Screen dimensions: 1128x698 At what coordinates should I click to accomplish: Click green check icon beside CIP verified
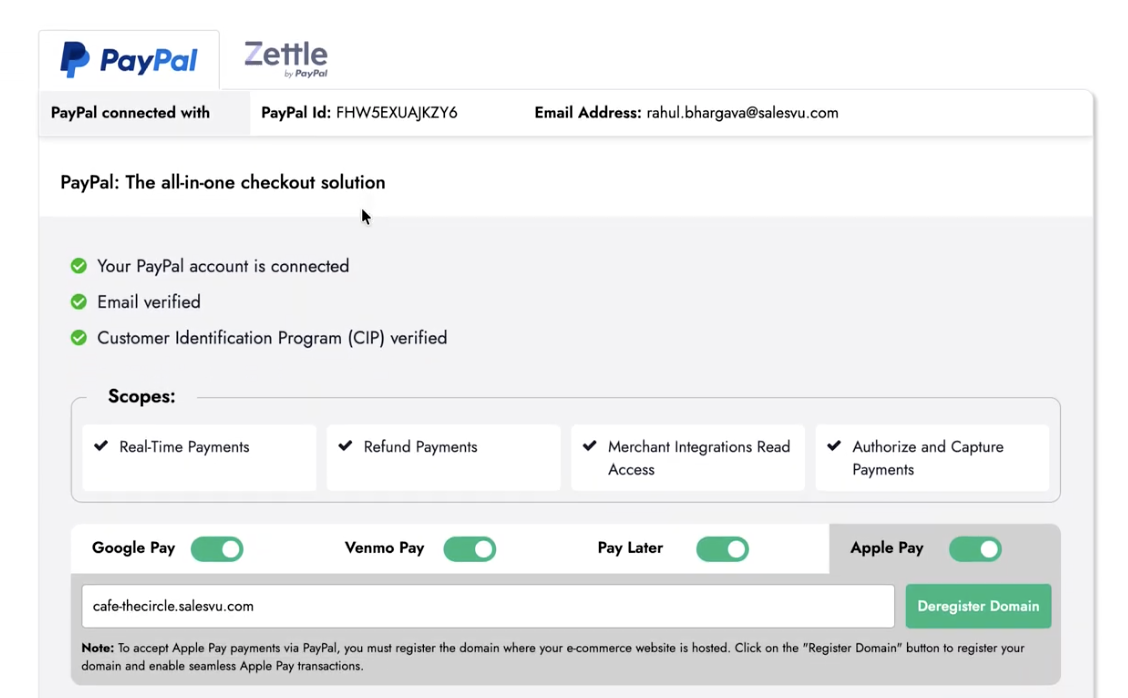click(x=79, y=338)
